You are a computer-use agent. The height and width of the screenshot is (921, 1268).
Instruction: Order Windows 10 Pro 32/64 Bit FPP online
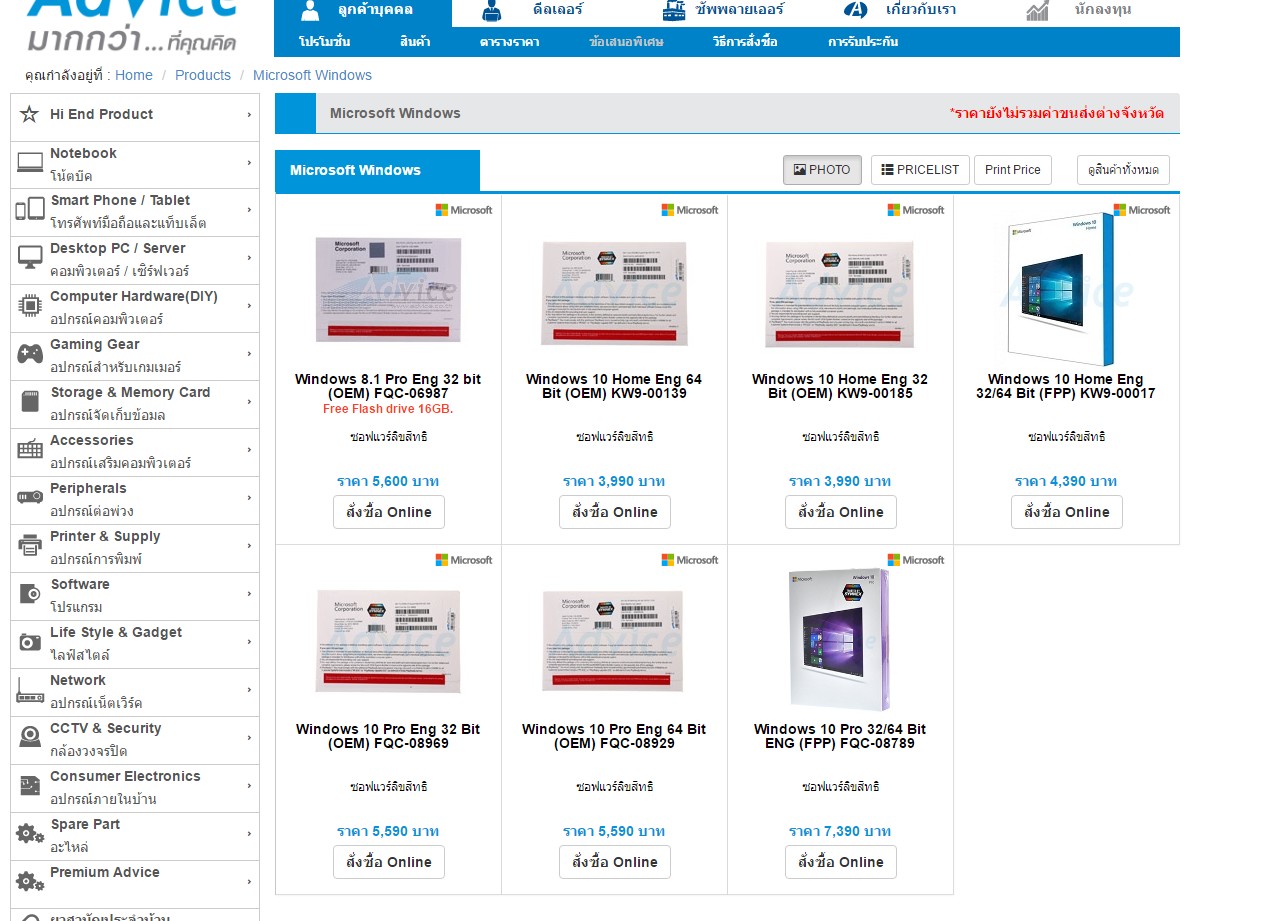[841, 862]
